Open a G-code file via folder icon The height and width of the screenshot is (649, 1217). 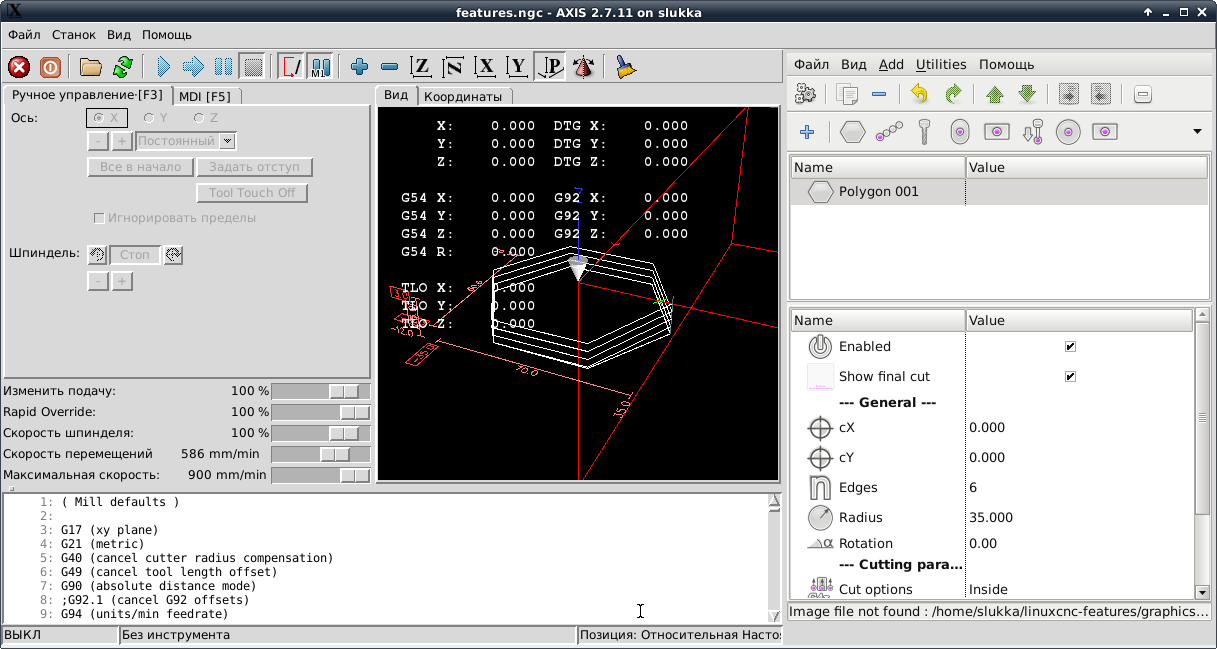pyautogui.click(x=91, y=67)
